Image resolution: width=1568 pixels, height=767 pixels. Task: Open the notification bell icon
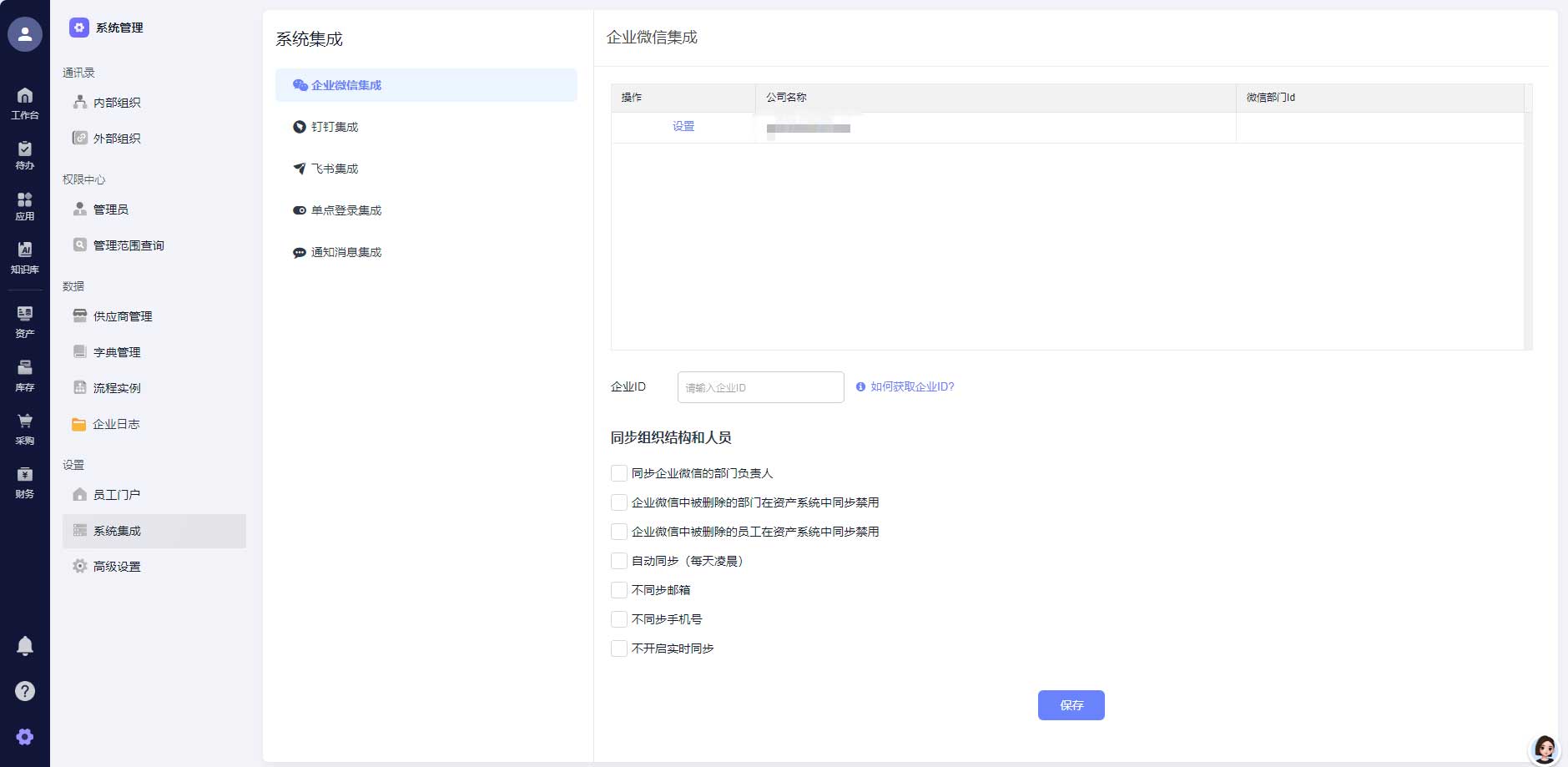(25, 645)
